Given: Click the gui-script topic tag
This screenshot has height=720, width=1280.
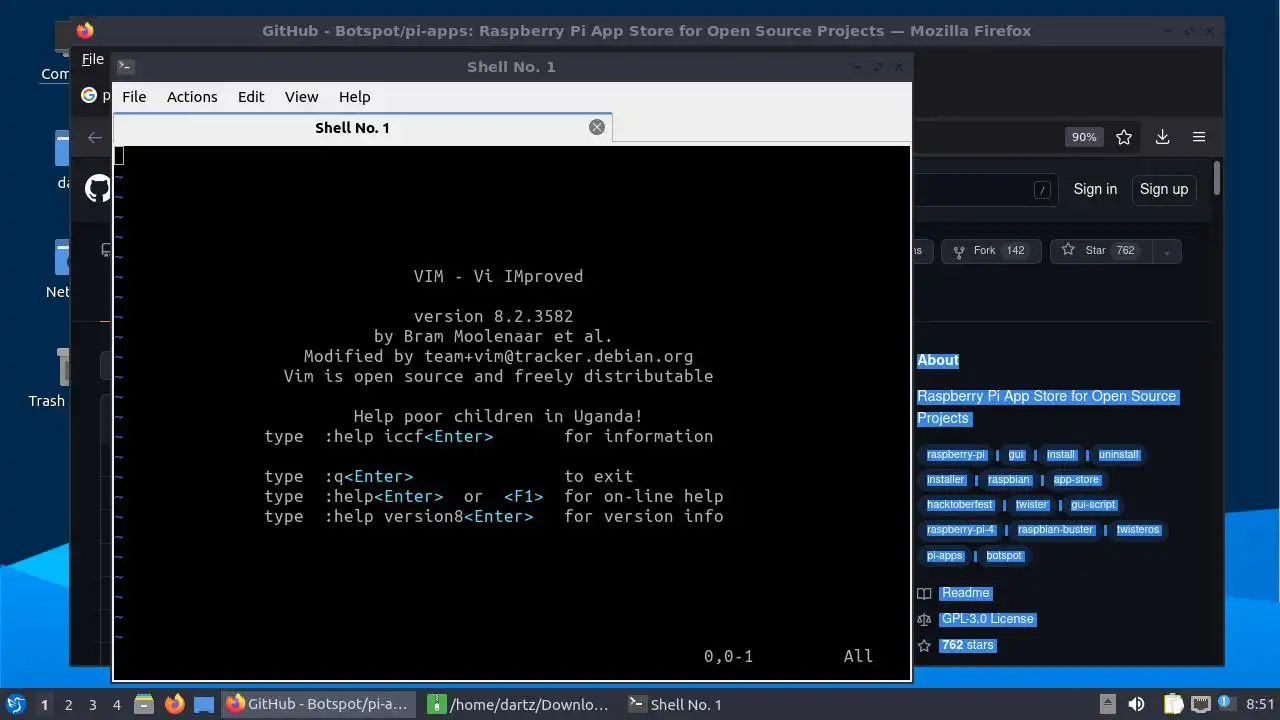Looking at the screenshot, I should point(1093,505).
